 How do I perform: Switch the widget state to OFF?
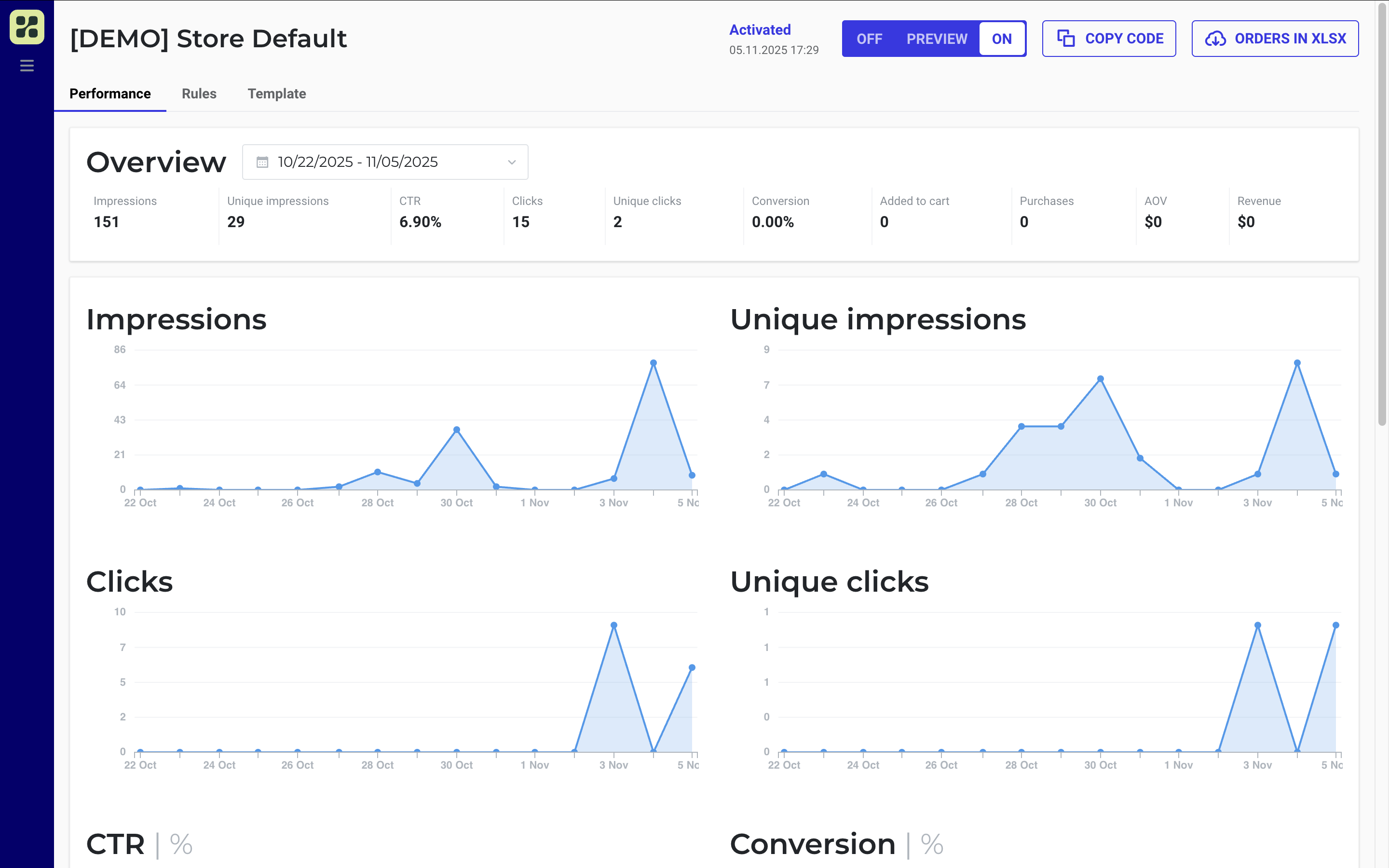(869, 39)
